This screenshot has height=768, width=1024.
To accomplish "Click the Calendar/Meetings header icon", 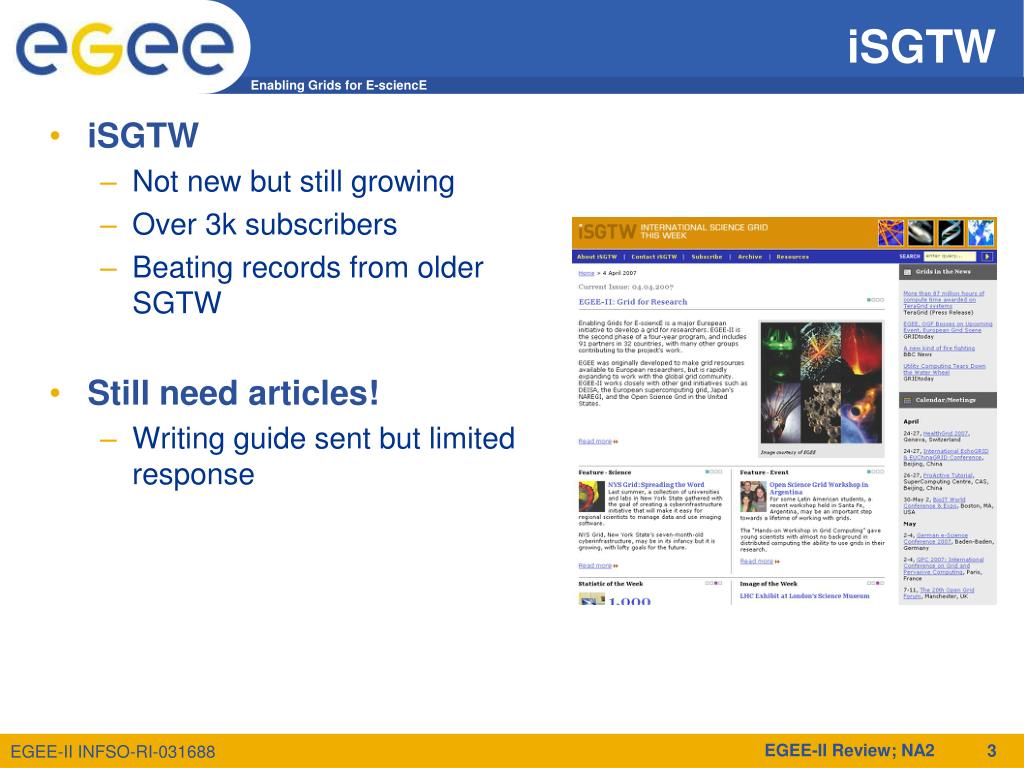I will 907,400.
